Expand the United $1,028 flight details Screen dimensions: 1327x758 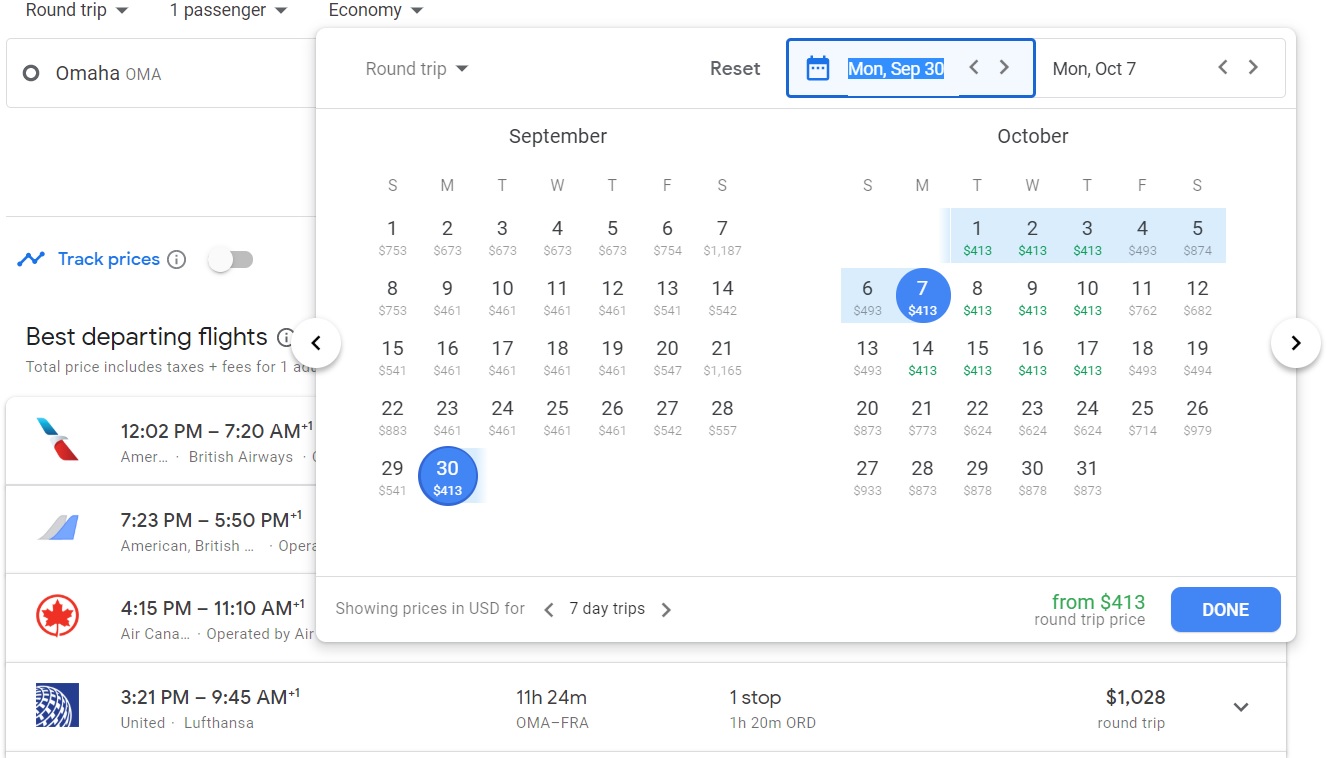[1241, 707]
